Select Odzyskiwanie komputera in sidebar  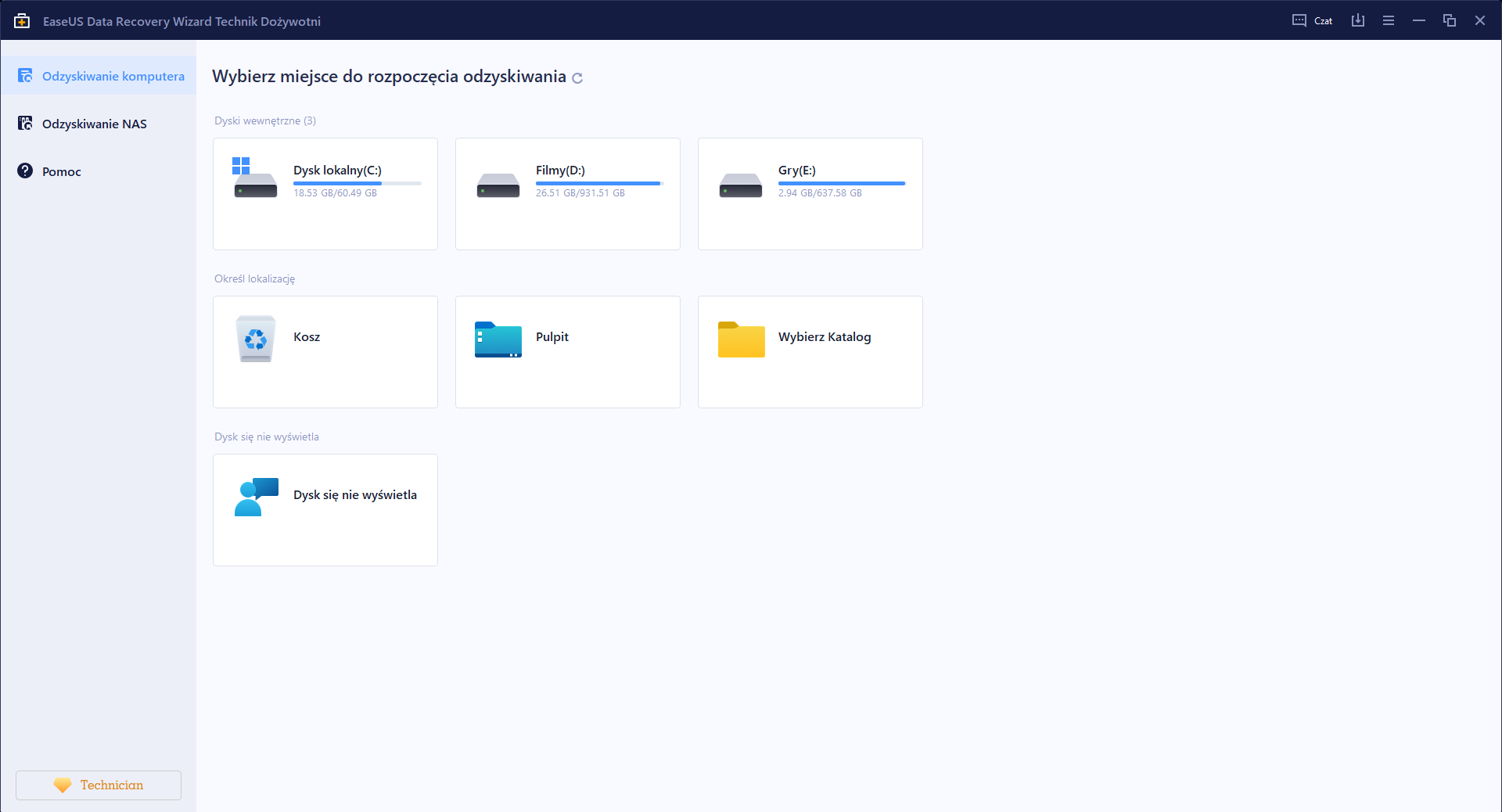pyautogui.click(x=99, y=76)
